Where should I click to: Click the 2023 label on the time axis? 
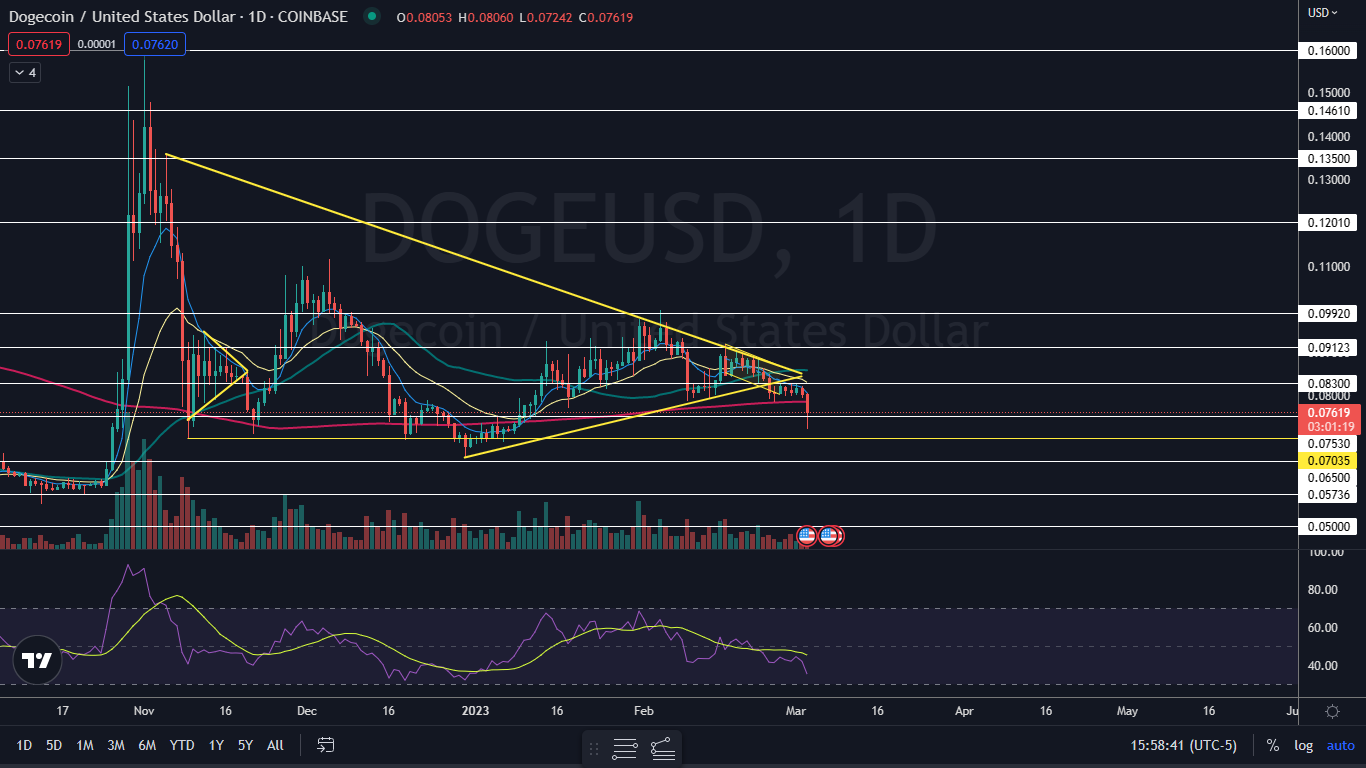[x=475, y=711]
